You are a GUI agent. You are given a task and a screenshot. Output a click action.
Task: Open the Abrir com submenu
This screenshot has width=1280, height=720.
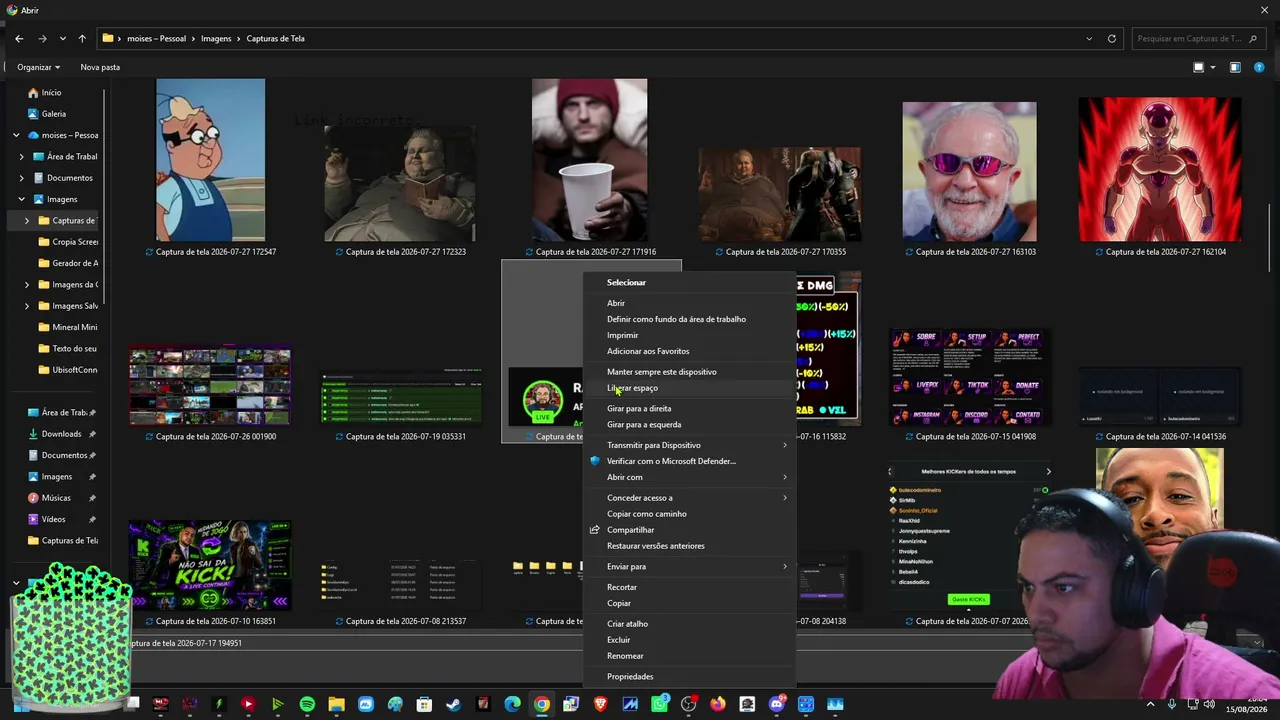coord(690,477)
